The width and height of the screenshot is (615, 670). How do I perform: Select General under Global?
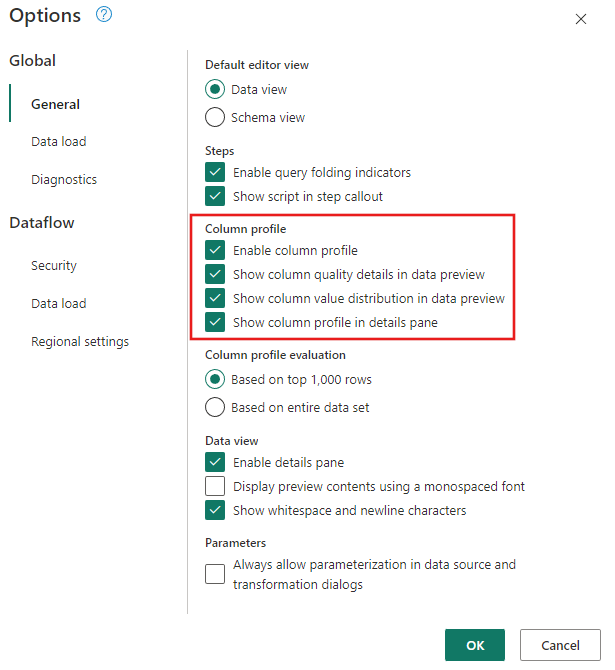click(55, 104)
